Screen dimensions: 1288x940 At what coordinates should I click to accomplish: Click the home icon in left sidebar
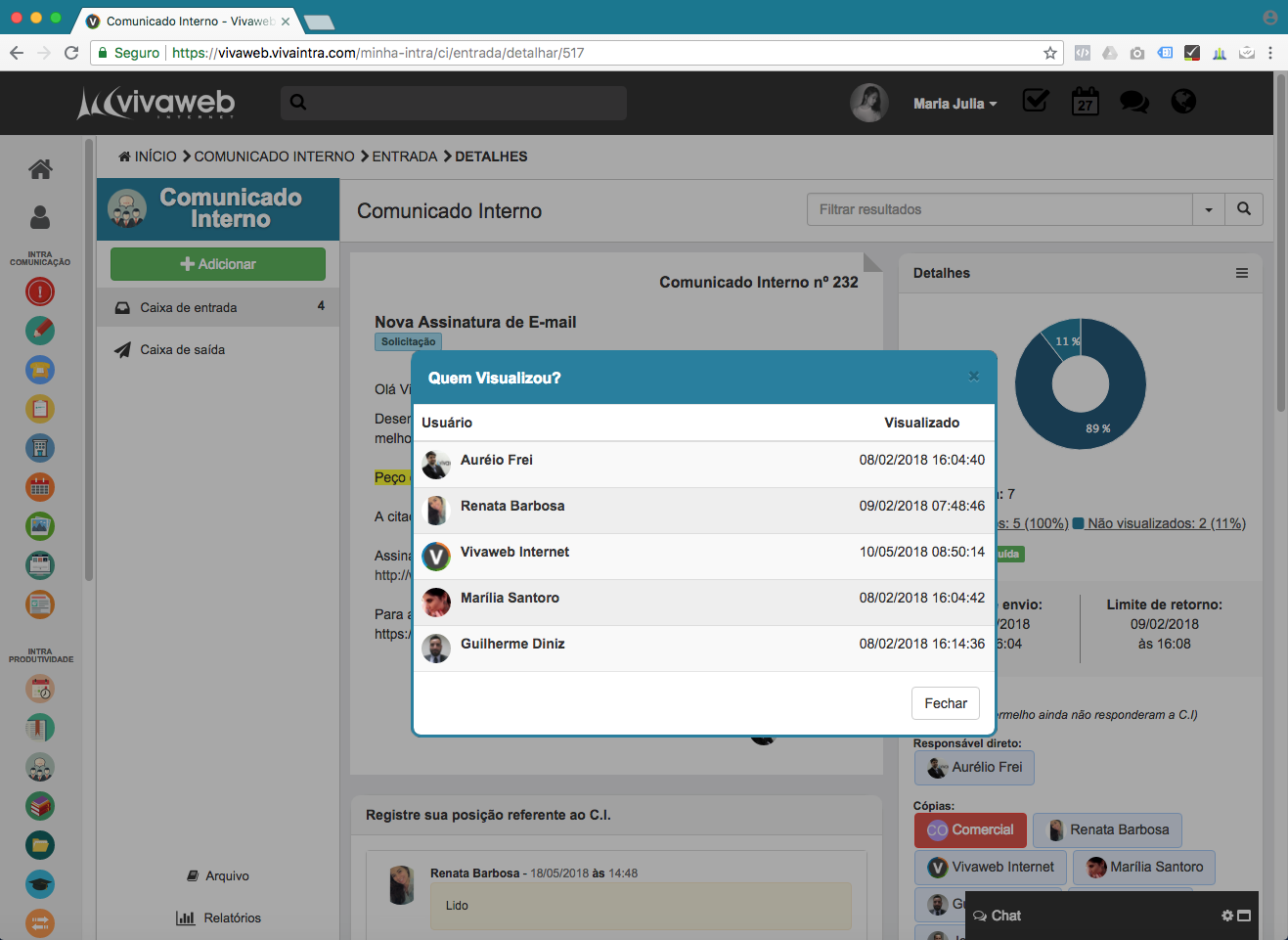click(40, 169)
